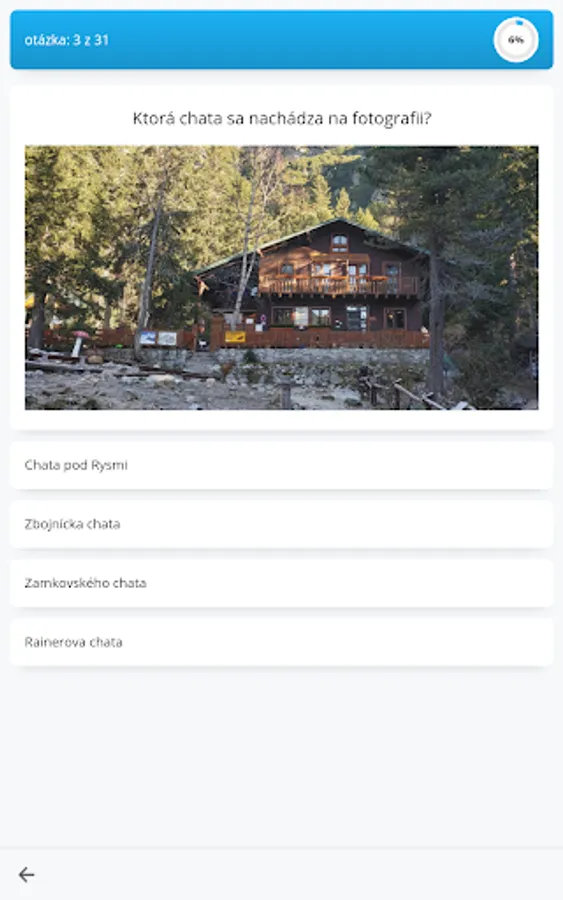Go back using the arrow icon
Screen dimensions: 563x900
pos(26,874)
